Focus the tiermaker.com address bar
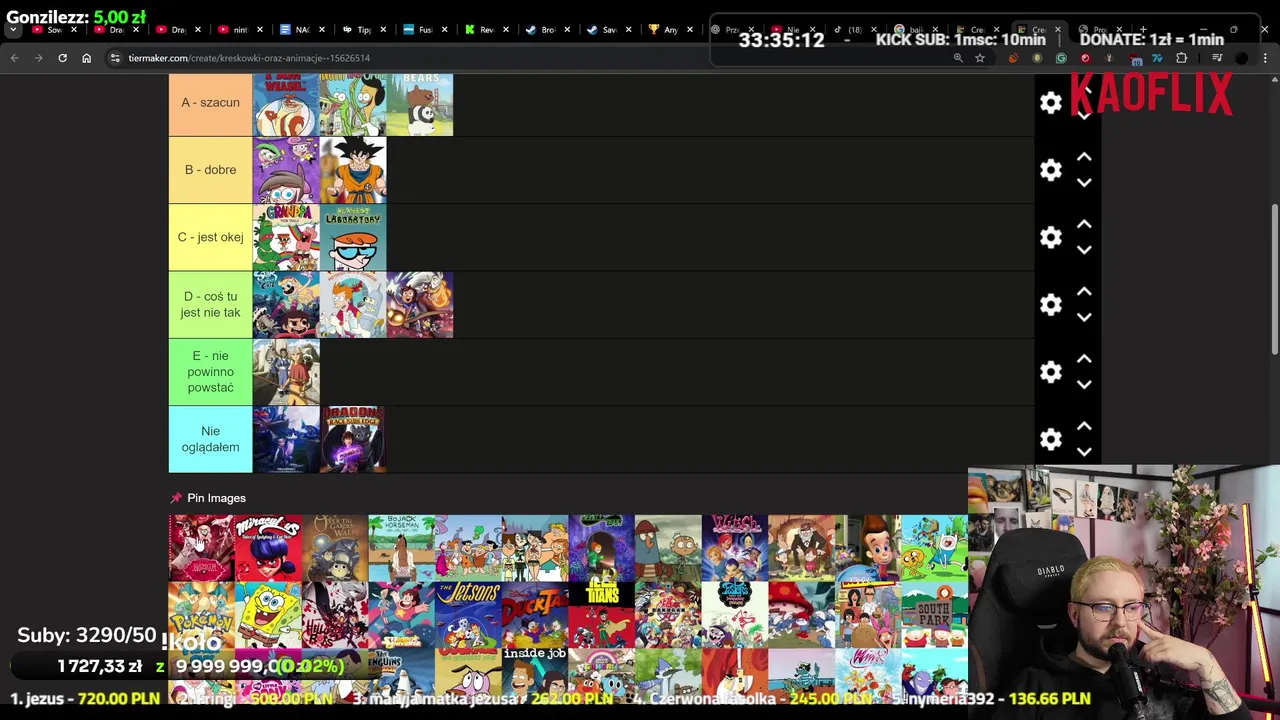This screenshot has width=1280, height=720. (x=530, y=58)
